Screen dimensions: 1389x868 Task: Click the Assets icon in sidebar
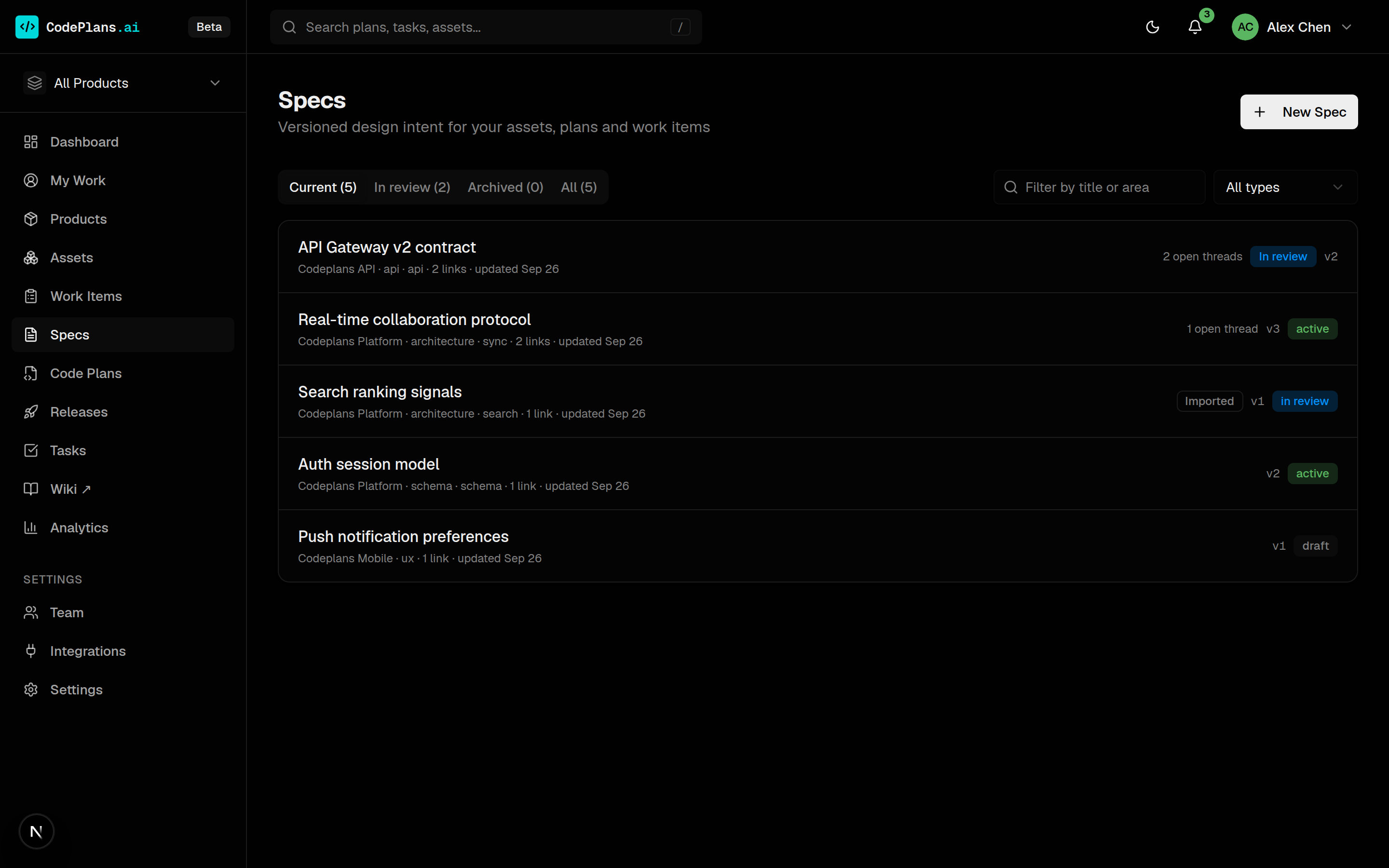31,258
